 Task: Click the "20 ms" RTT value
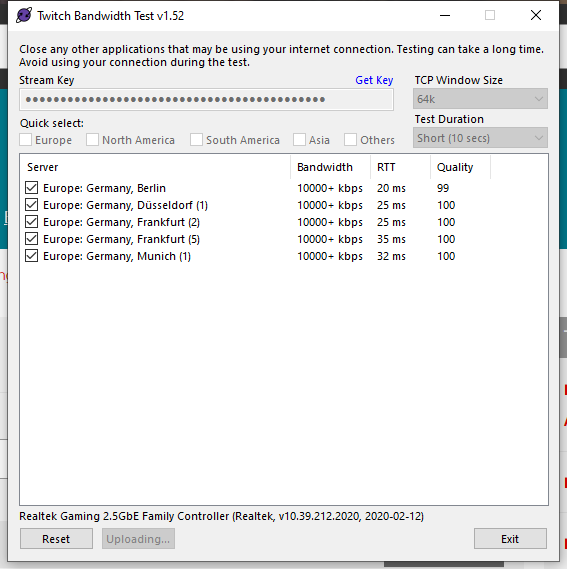[x=391, y=188]
